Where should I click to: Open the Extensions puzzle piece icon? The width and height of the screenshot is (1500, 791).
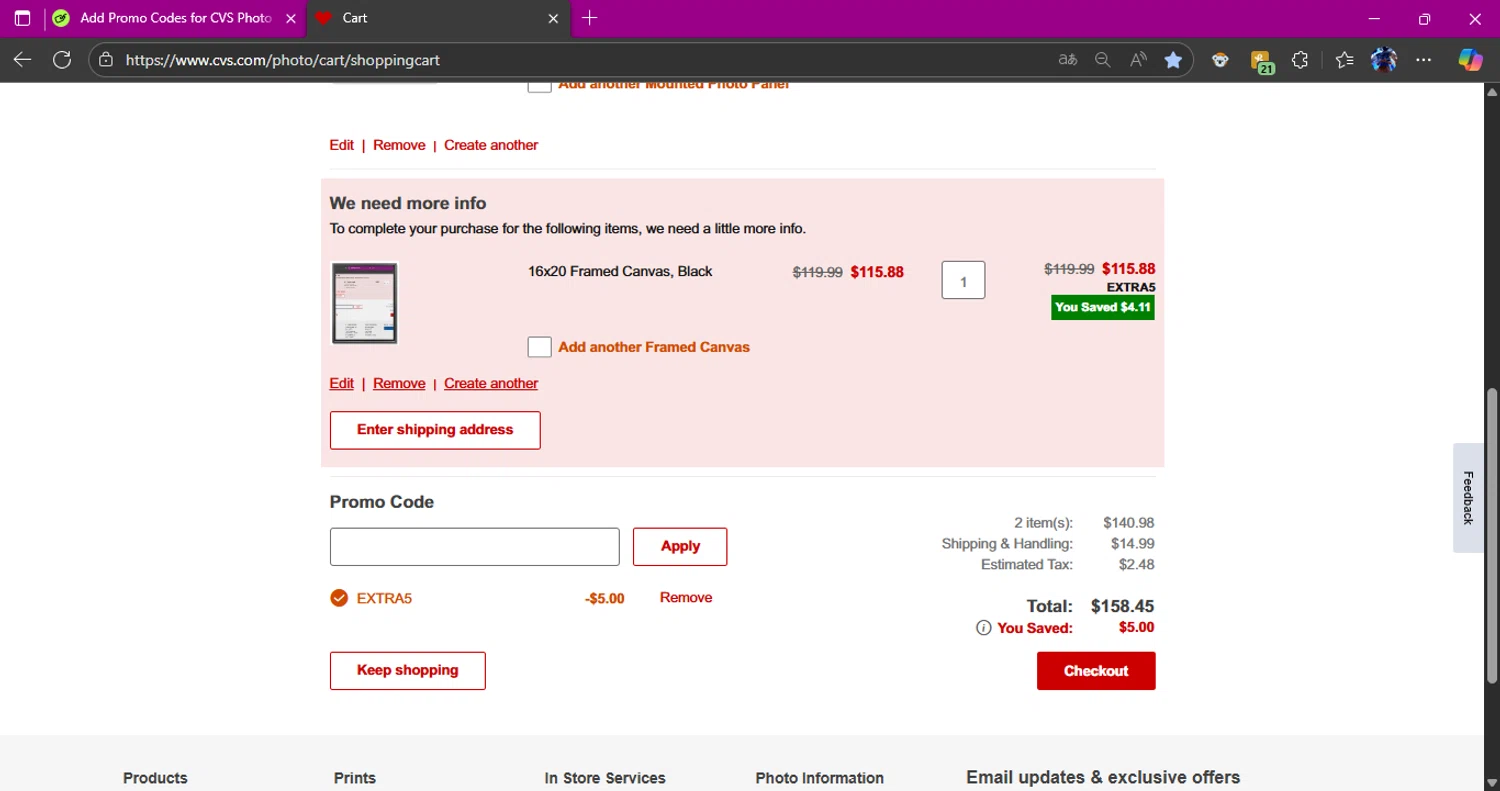(x=1300, y=60)
